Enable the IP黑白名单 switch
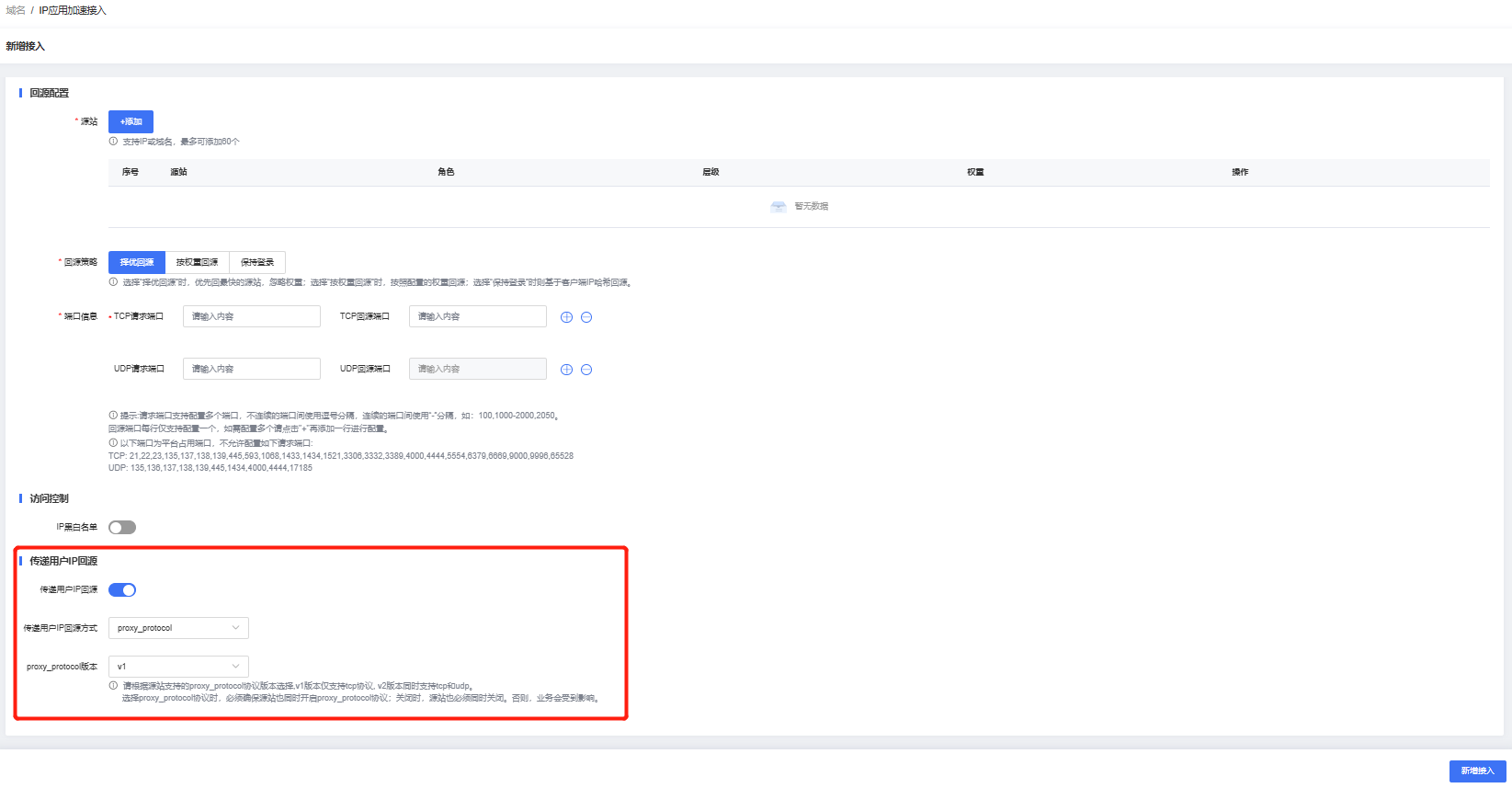Screen dimensions: 1512x788 pos(122,528)
